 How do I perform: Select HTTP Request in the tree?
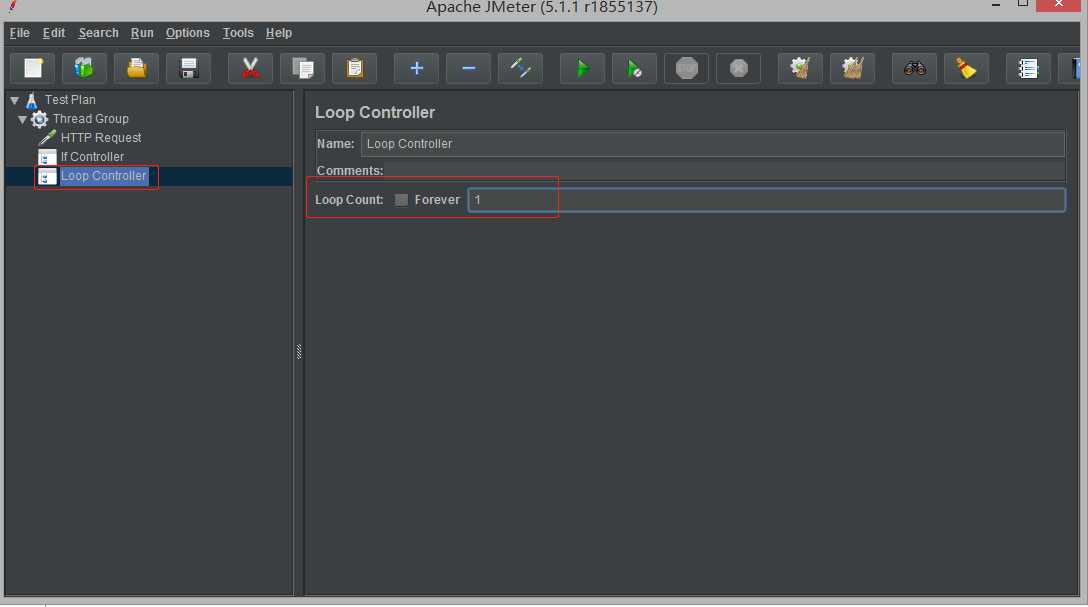tap(101, 137)
